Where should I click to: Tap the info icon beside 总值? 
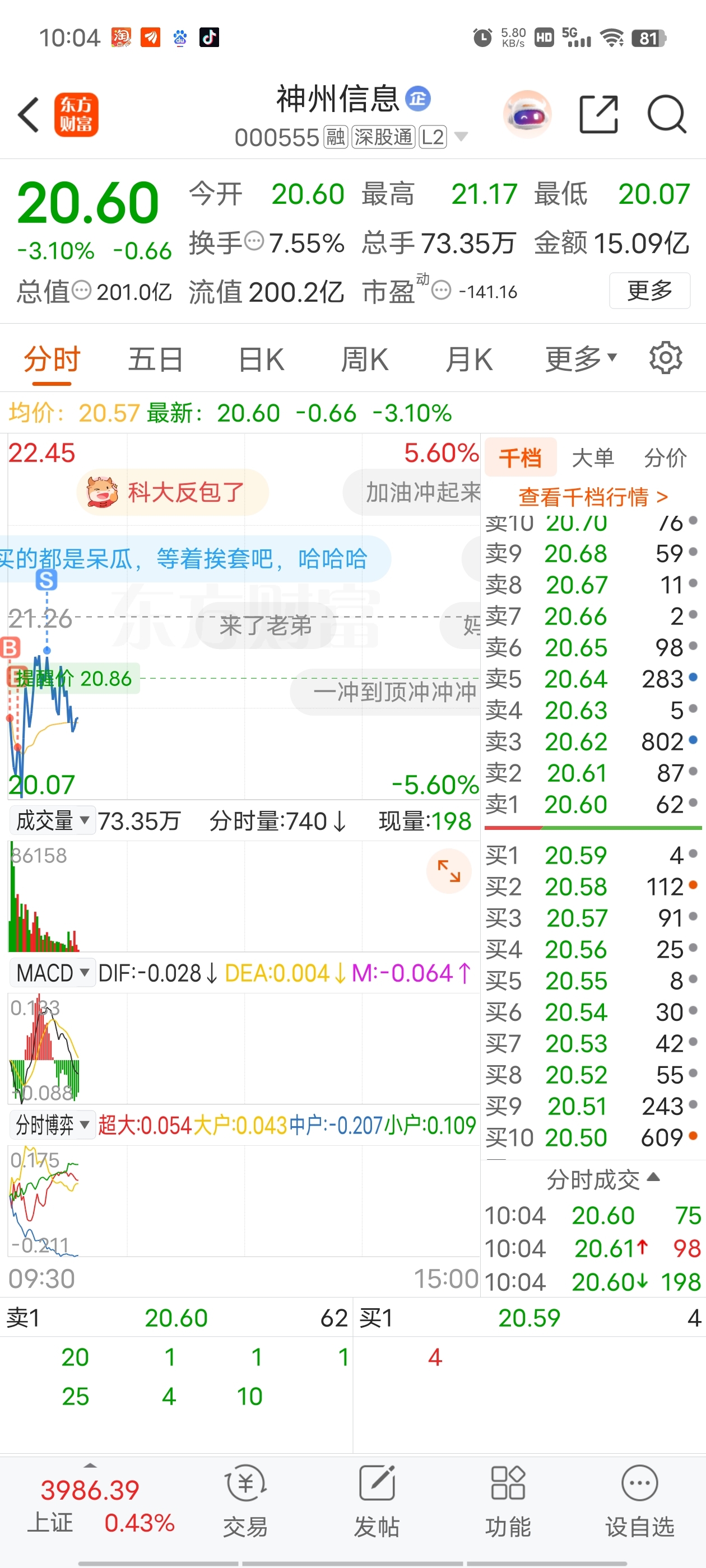(x=82, y=290)
